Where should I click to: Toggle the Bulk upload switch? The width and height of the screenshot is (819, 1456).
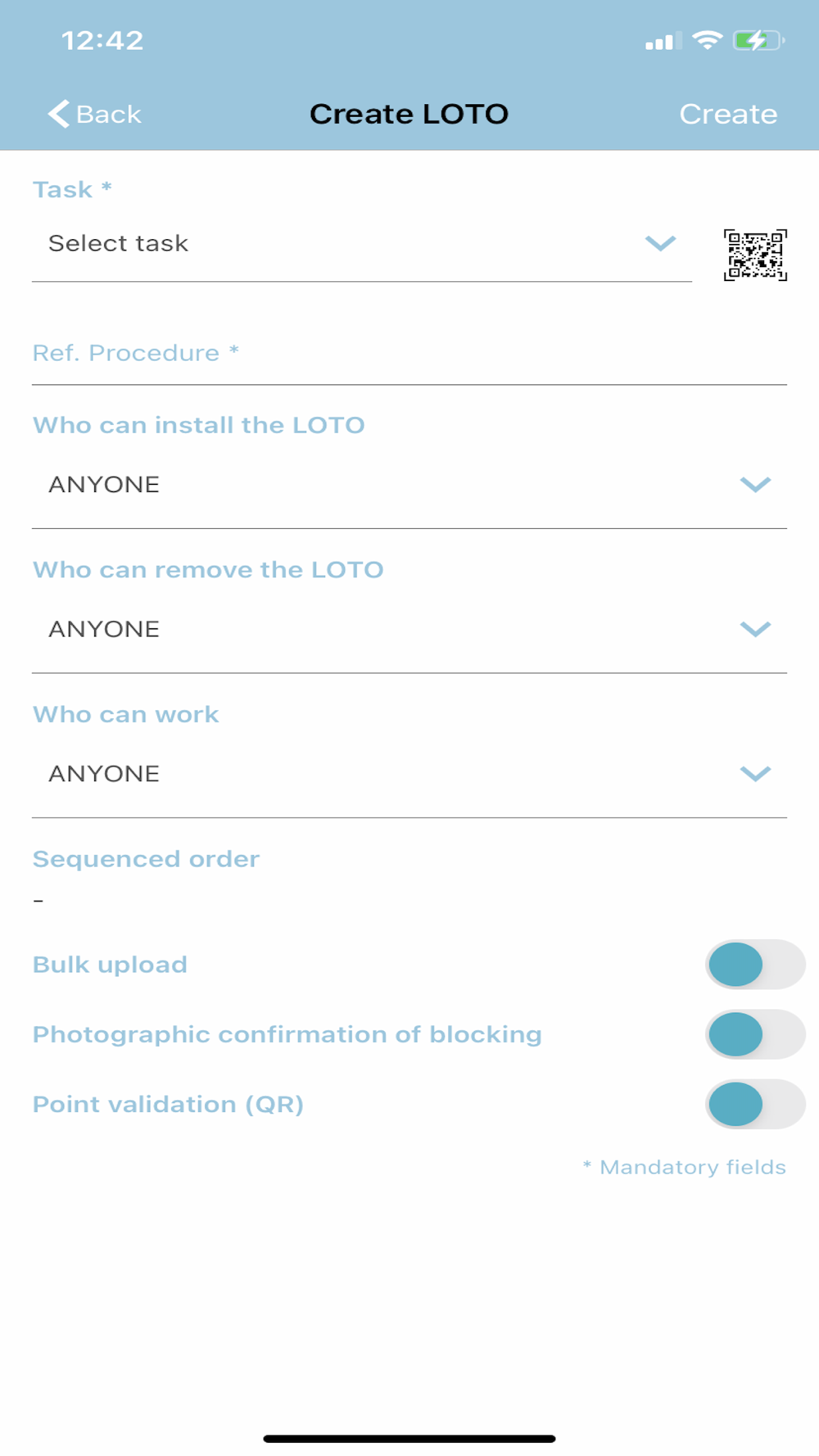click(x=754, y=964)
